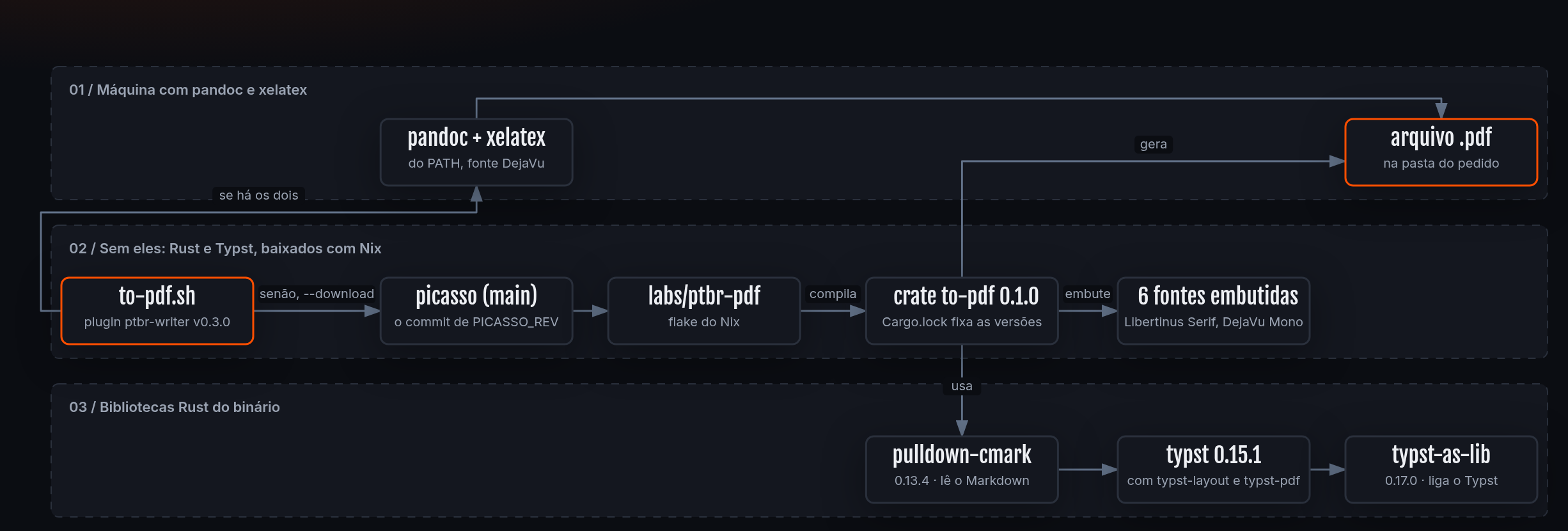Click the 'se há os dois' edge label
This screenshot has height=531, width=1568.
(x=258, y=195)
